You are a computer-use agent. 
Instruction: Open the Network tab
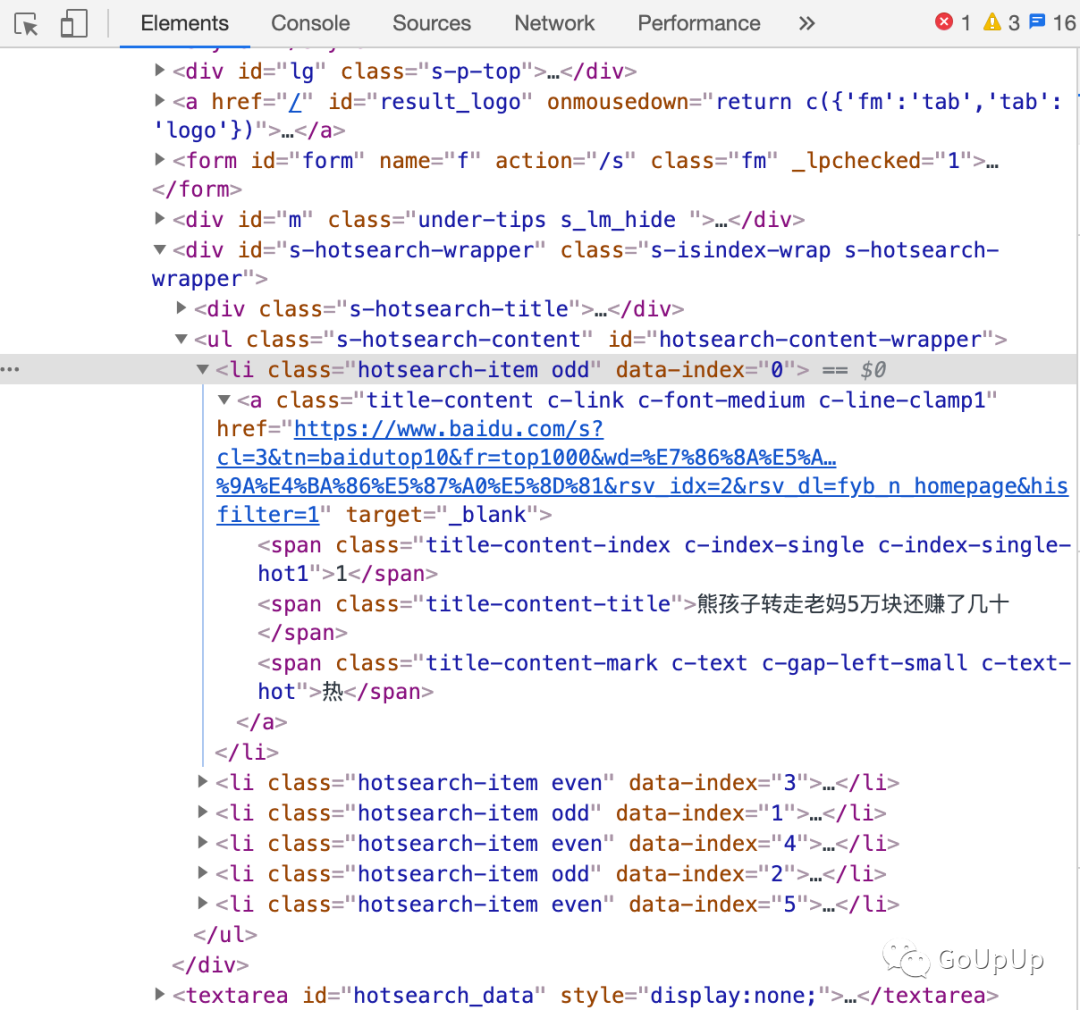554,23
